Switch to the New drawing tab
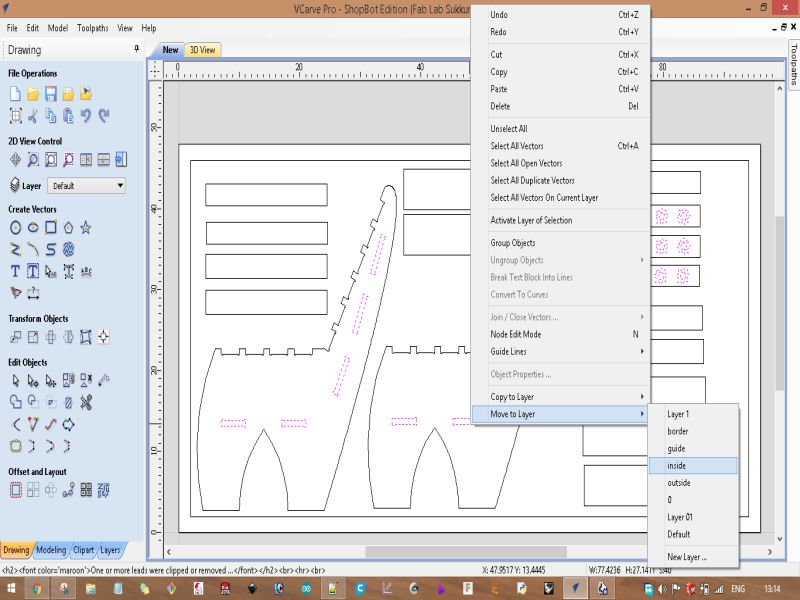The image size is (800, 600). tap(170, 50)
